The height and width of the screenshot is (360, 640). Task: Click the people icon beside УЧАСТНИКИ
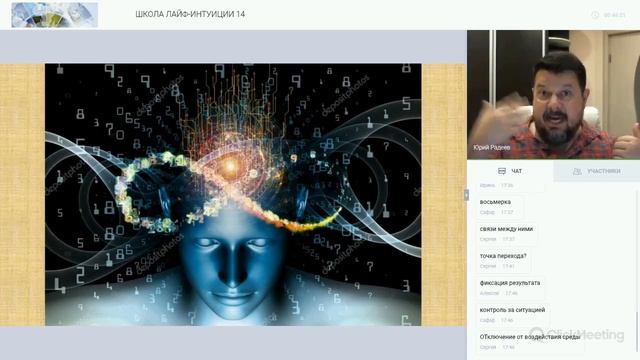[577, 171]
